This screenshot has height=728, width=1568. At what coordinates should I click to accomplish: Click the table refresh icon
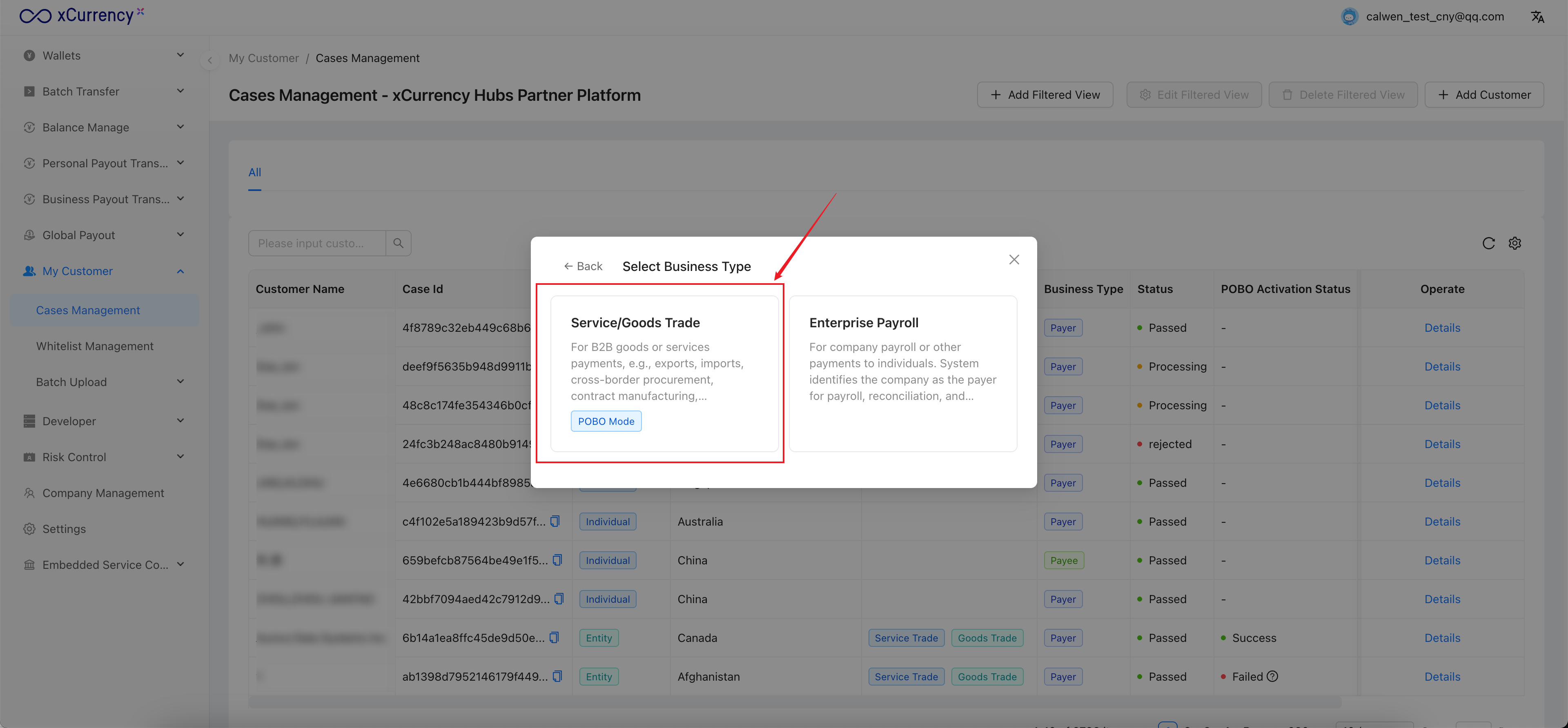tap(1488, 243)
